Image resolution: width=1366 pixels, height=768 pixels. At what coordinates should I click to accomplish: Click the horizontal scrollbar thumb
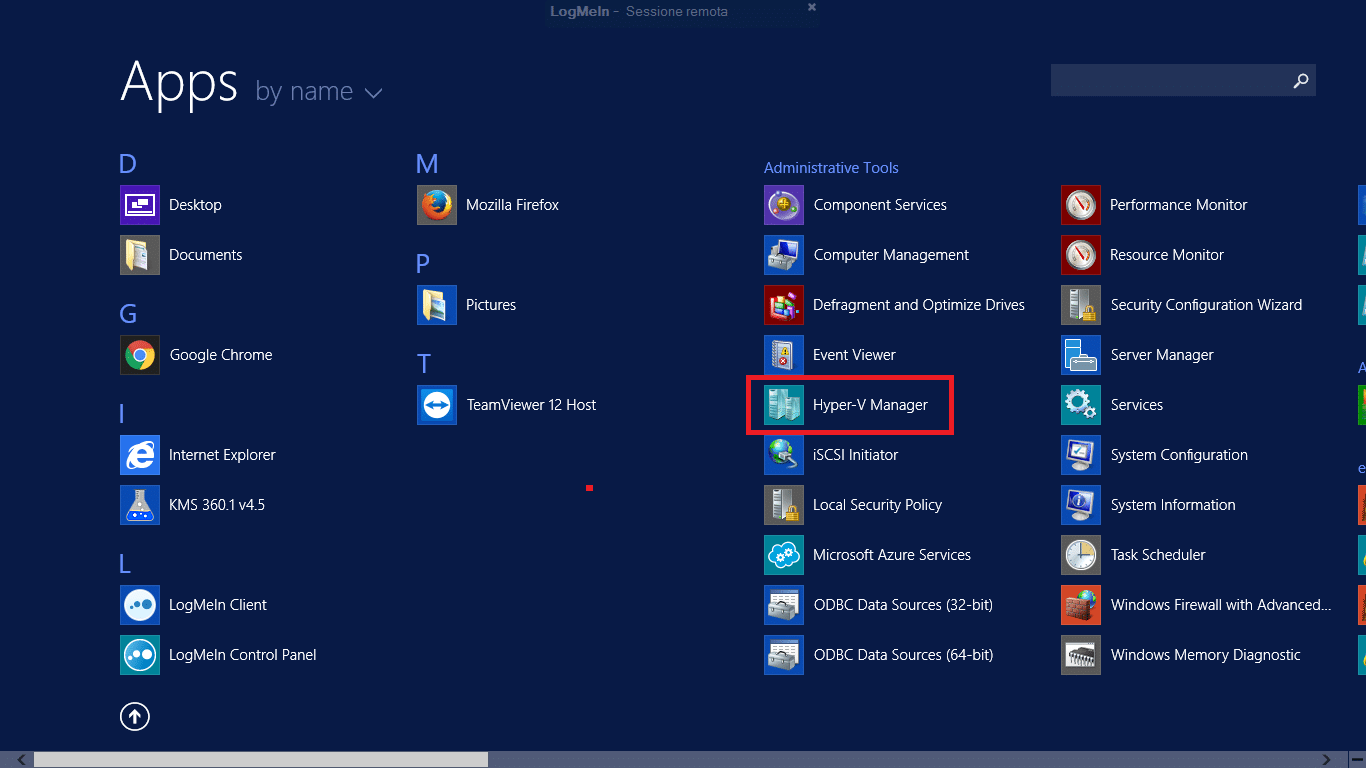[x=260, y=760]
